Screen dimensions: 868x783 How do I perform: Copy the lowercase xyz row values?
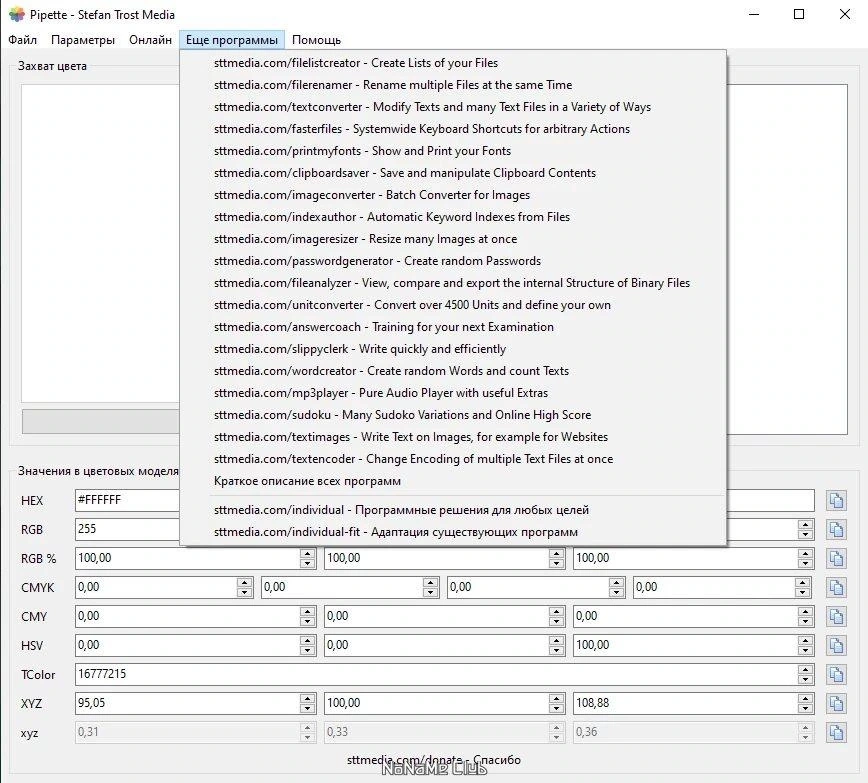pos(836,733)
